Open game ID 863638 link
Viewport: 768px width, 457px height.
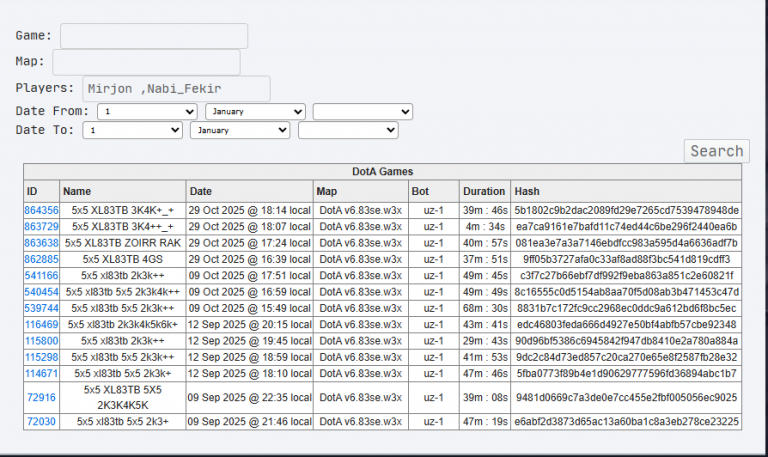tap(41, 243)
